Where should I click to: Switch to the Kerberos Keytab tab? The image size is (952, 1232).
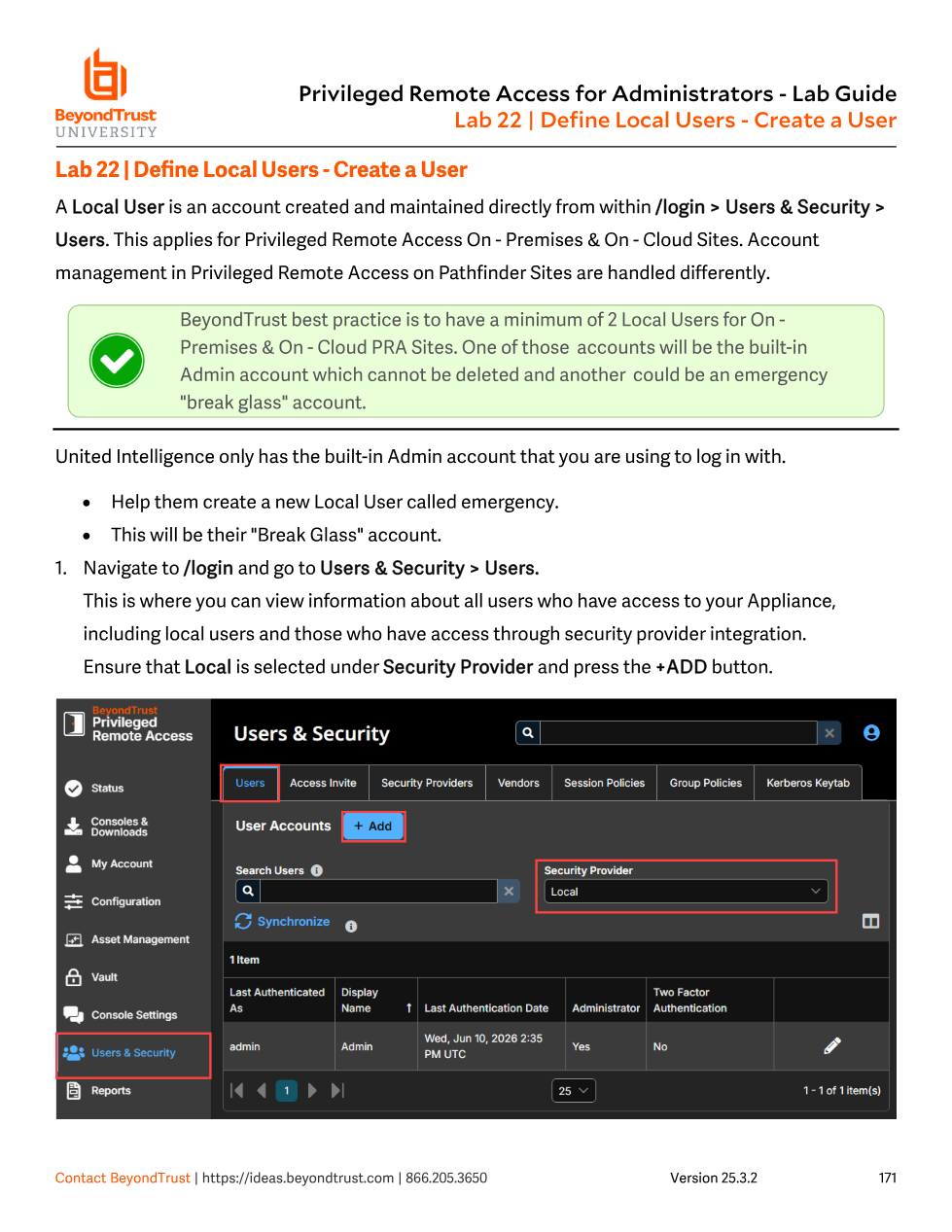[x=808, y=783]
